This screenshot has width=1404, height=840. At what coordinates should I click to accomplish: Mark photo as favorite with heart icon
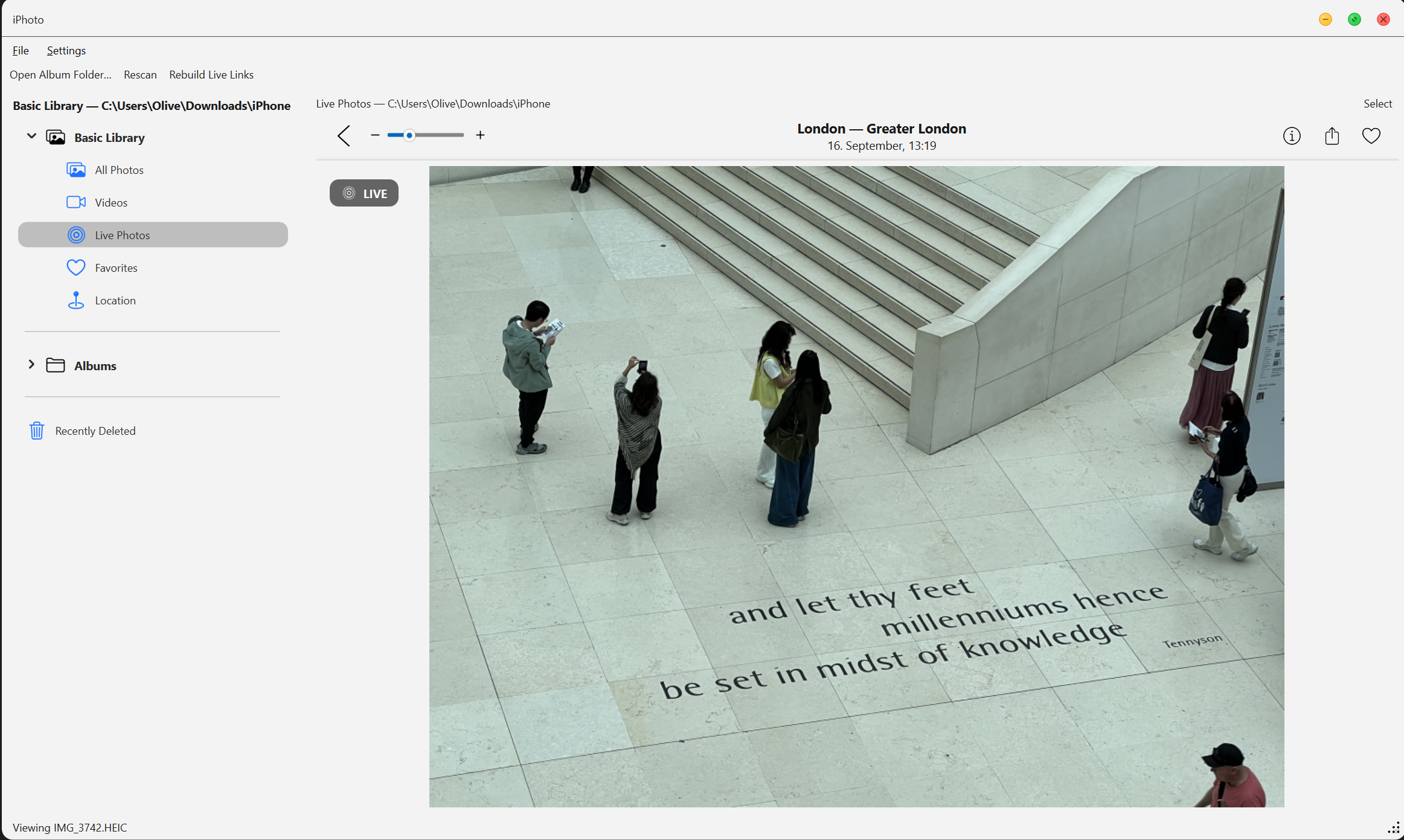[1371, 136]
